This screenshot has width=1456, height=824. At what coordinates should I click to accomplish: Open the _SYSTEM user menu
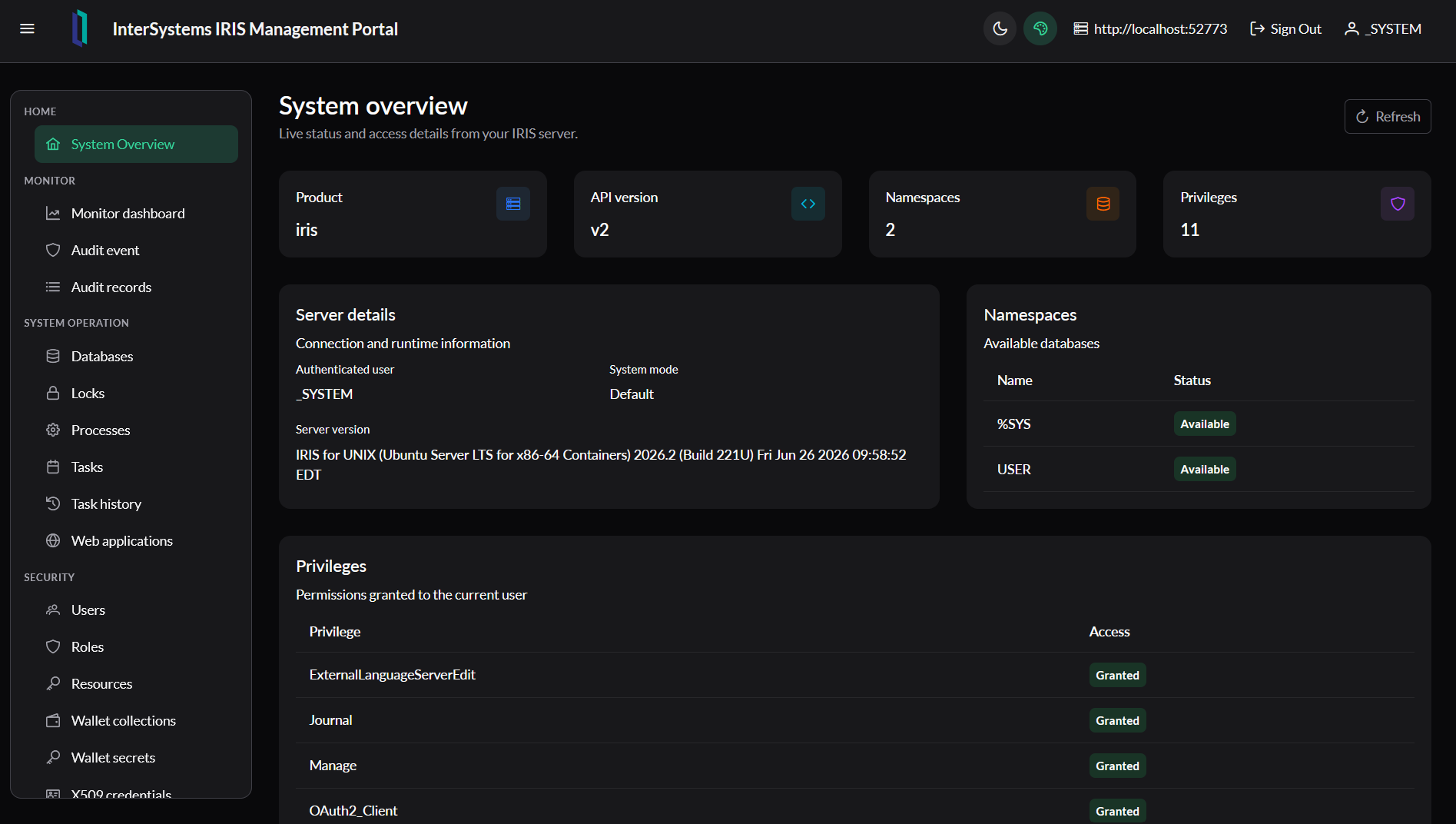point(1383,29)
